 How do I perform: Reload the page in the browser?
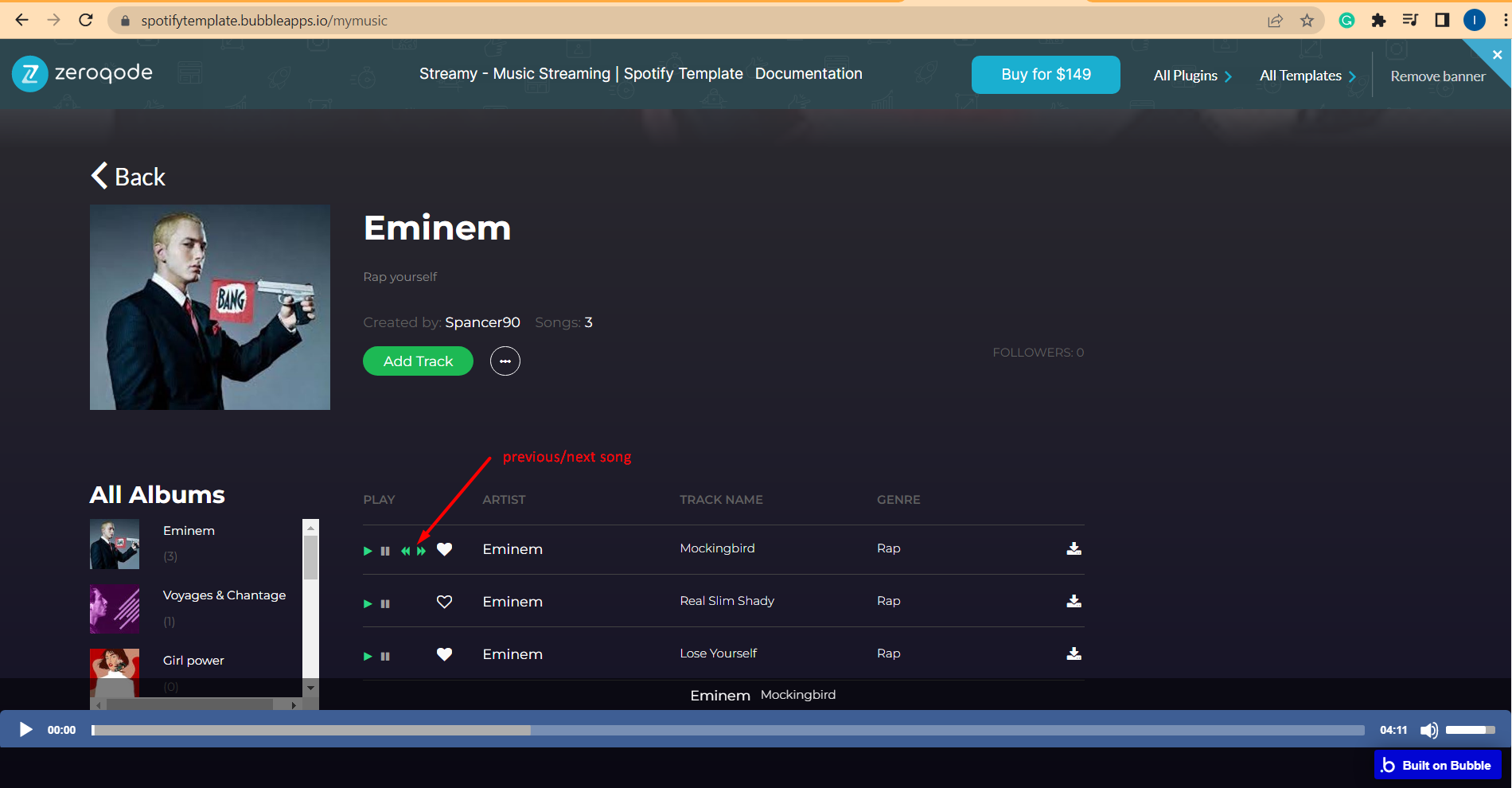click(86, 20)
